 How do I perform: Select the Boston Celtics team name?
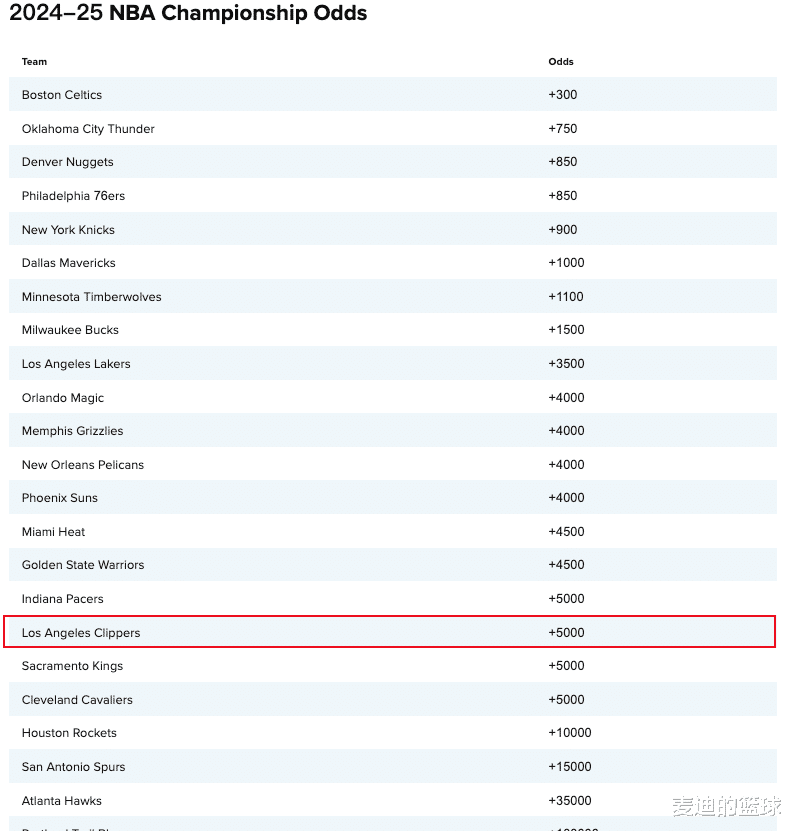(x=62, y=95)
